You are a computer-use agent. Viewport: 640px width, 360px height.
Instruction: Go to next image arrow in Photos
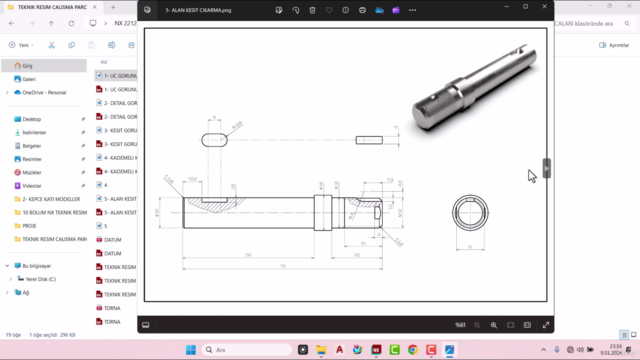[547, 168]
